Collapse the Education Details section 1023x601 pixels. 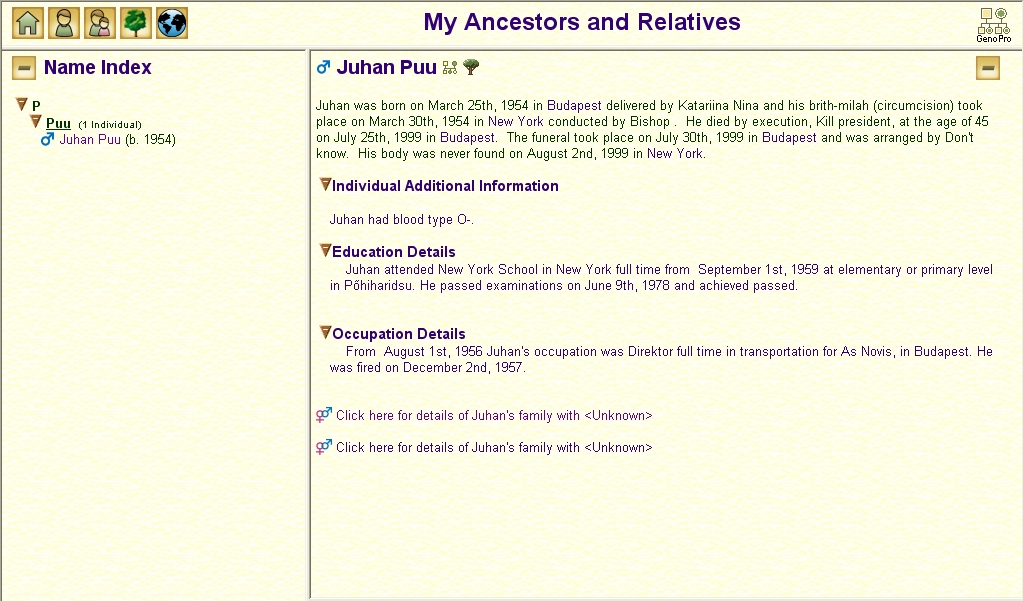pyautogui.click(x=325, y=251)
